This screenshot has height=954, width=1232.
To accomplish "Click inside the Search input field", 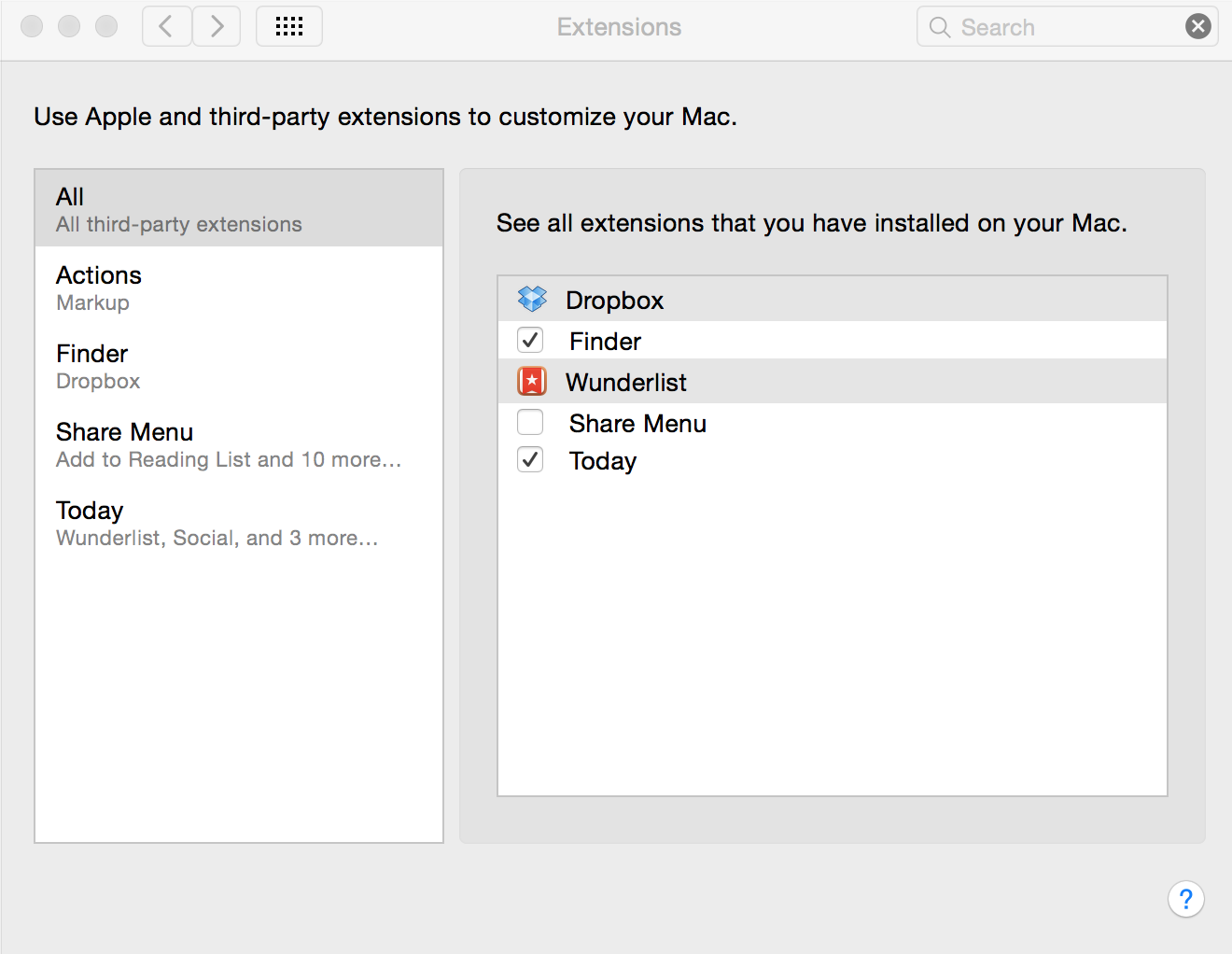I will pyautogui.click(x=1064, y=27).
